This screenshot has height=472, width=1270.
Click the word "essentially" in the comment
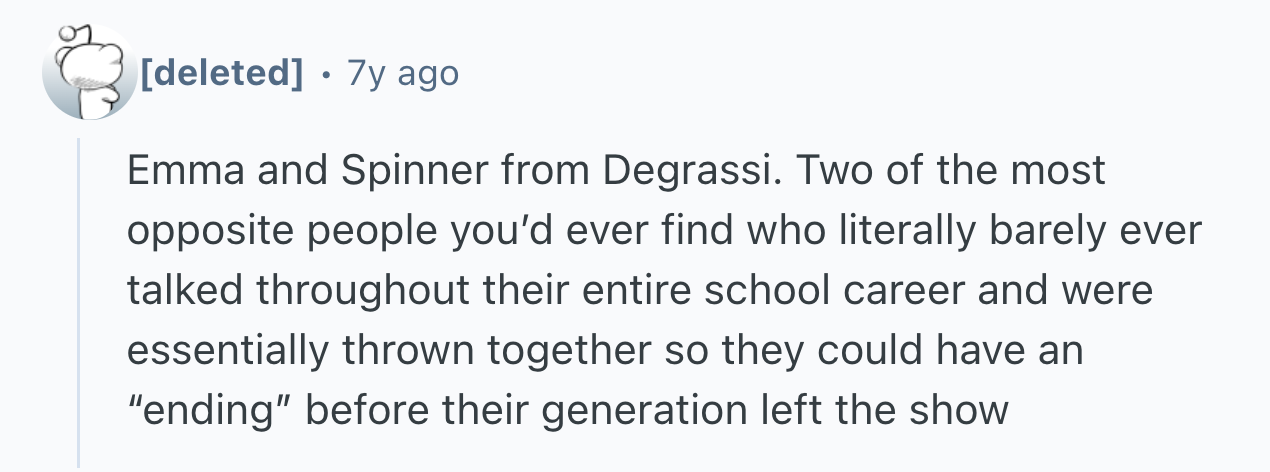coord(225,351)
